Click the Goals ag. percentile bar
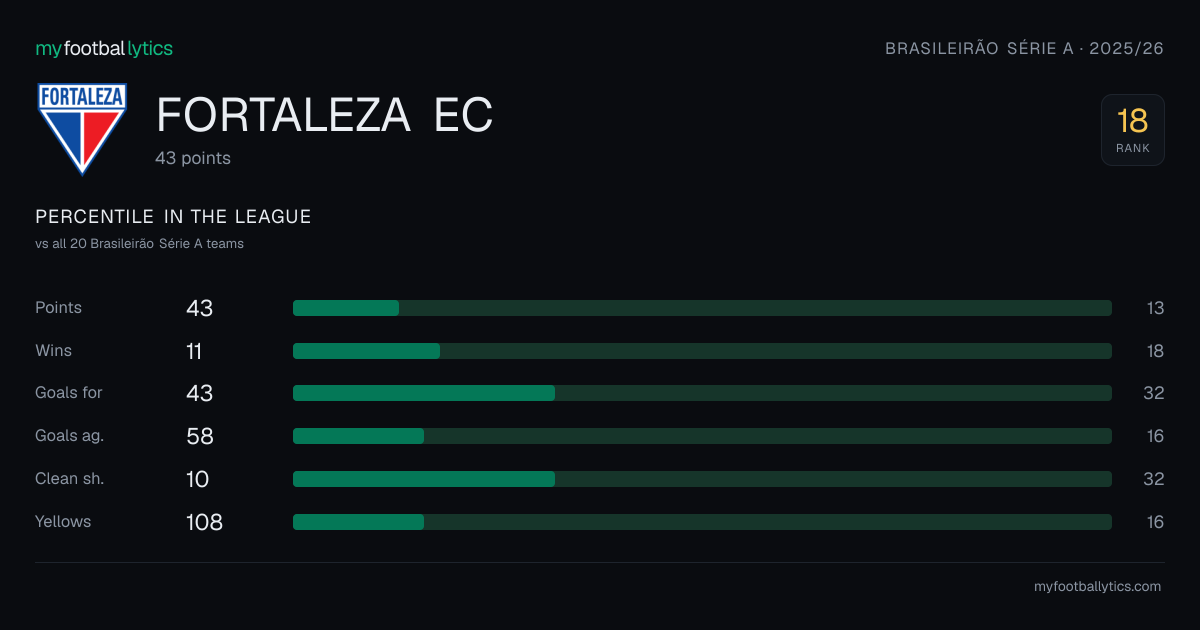The image size is (1200, 630). point(702,436)
